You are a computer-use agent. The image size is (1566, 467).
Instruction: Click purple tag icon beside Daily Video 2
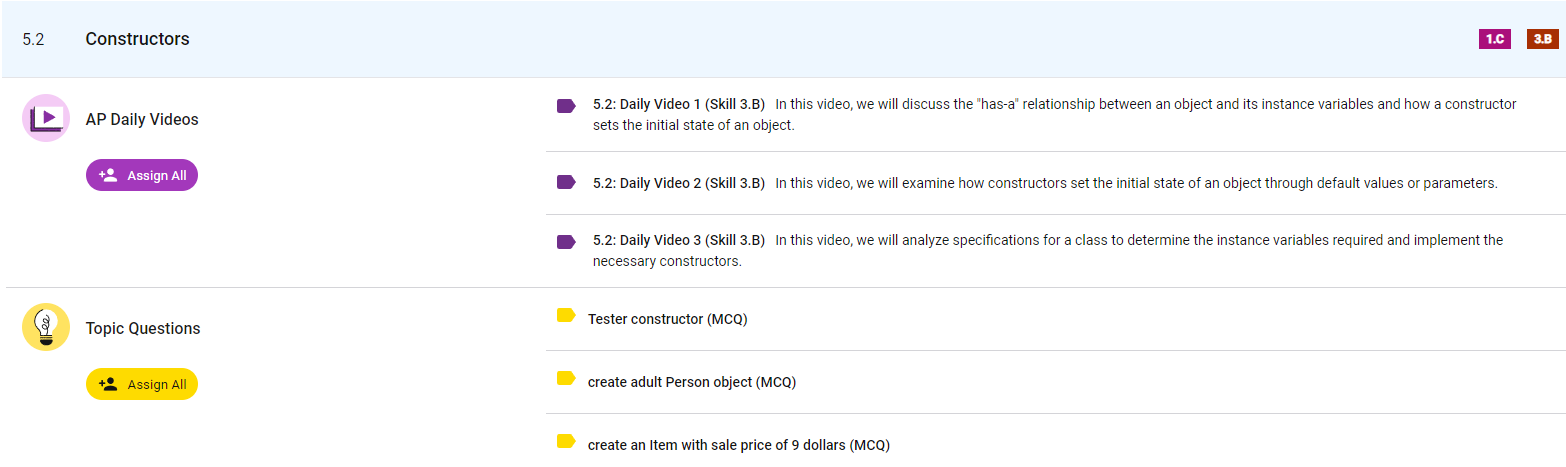click(x=566, y=182)
